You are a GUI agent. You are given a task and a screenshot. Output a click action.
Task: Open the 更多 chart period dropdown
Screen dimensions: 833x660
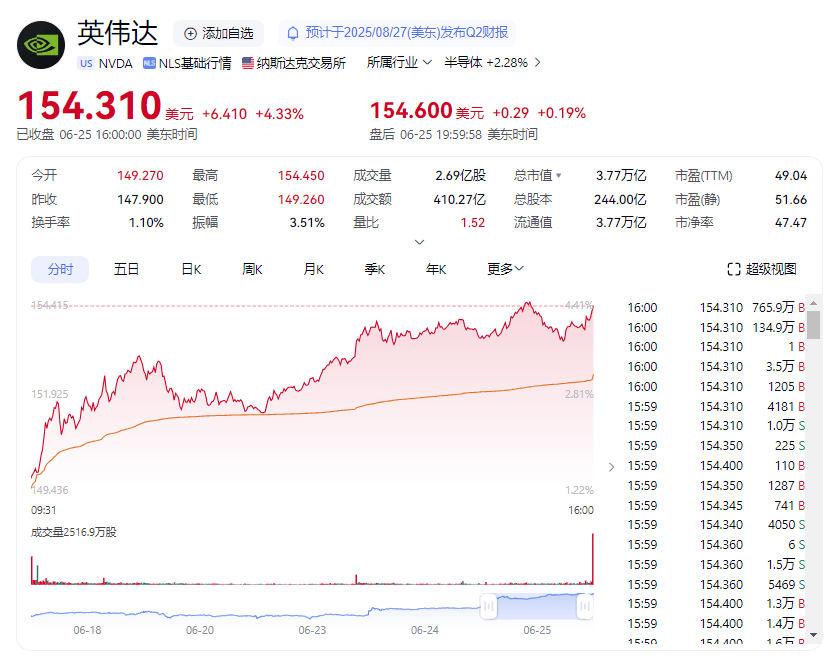click(505, 269)
